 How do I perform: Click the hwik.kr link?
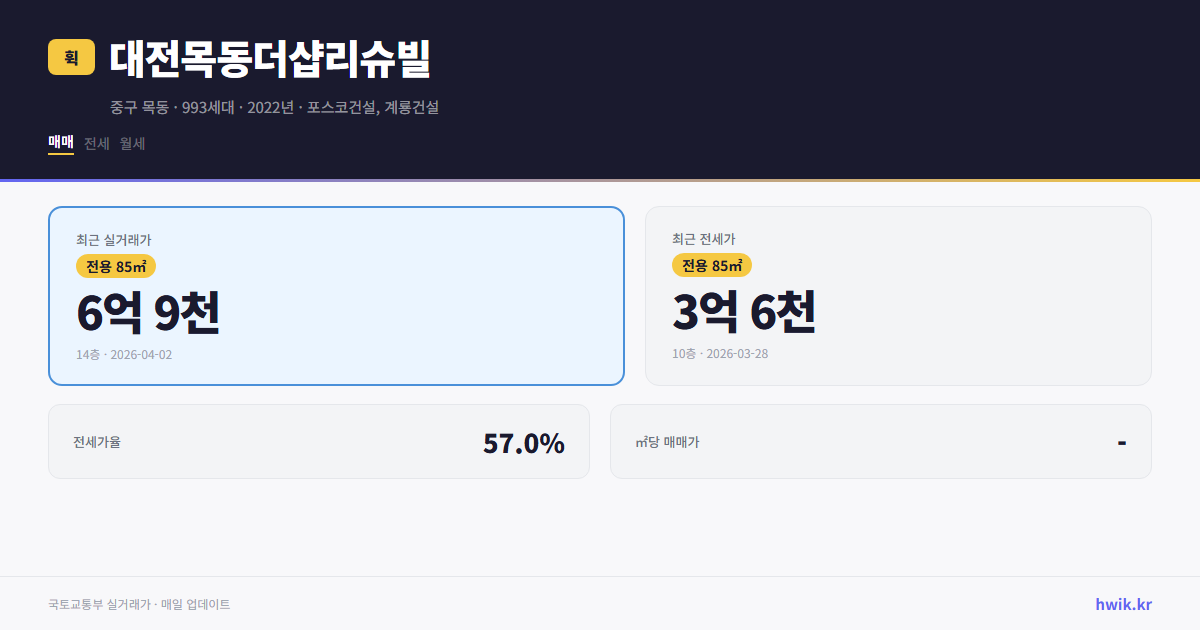1124,604
